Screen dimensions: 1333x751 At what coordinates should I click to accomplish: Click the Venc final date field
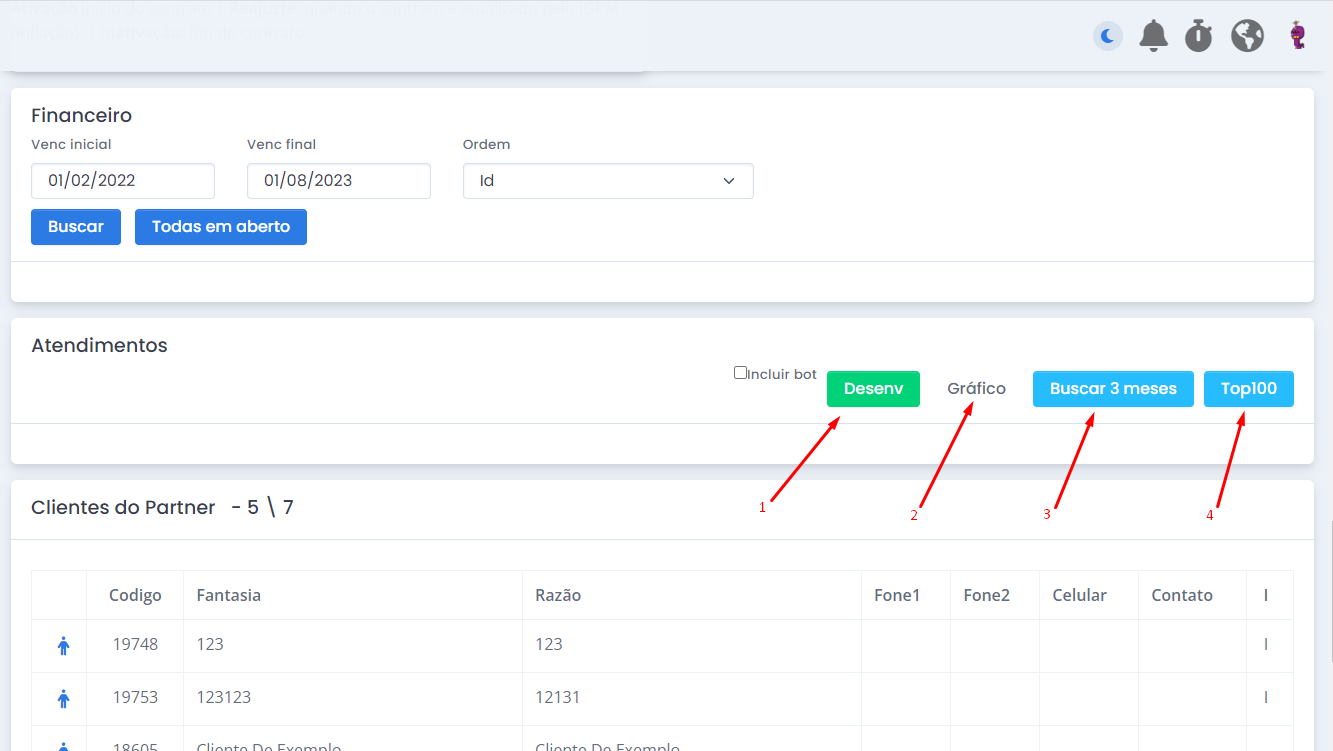click(x=338, y=181)
